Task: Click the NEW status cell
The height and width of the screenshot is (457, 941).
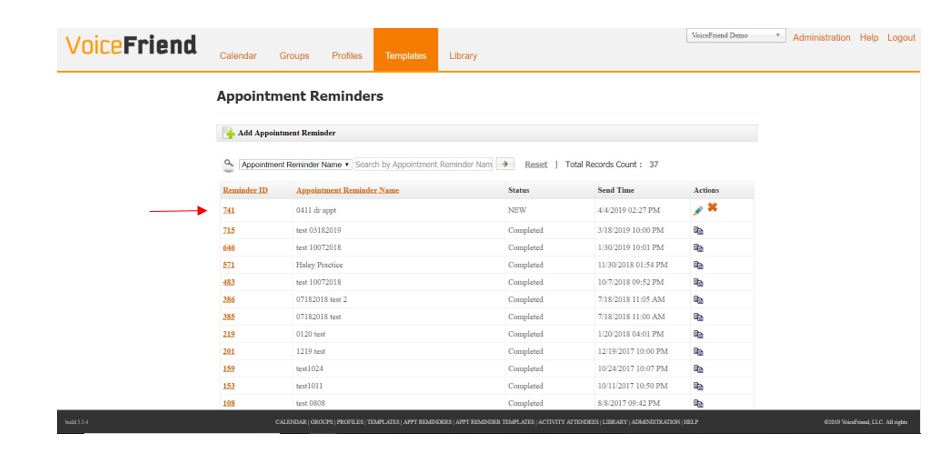Action: [517, 211]
